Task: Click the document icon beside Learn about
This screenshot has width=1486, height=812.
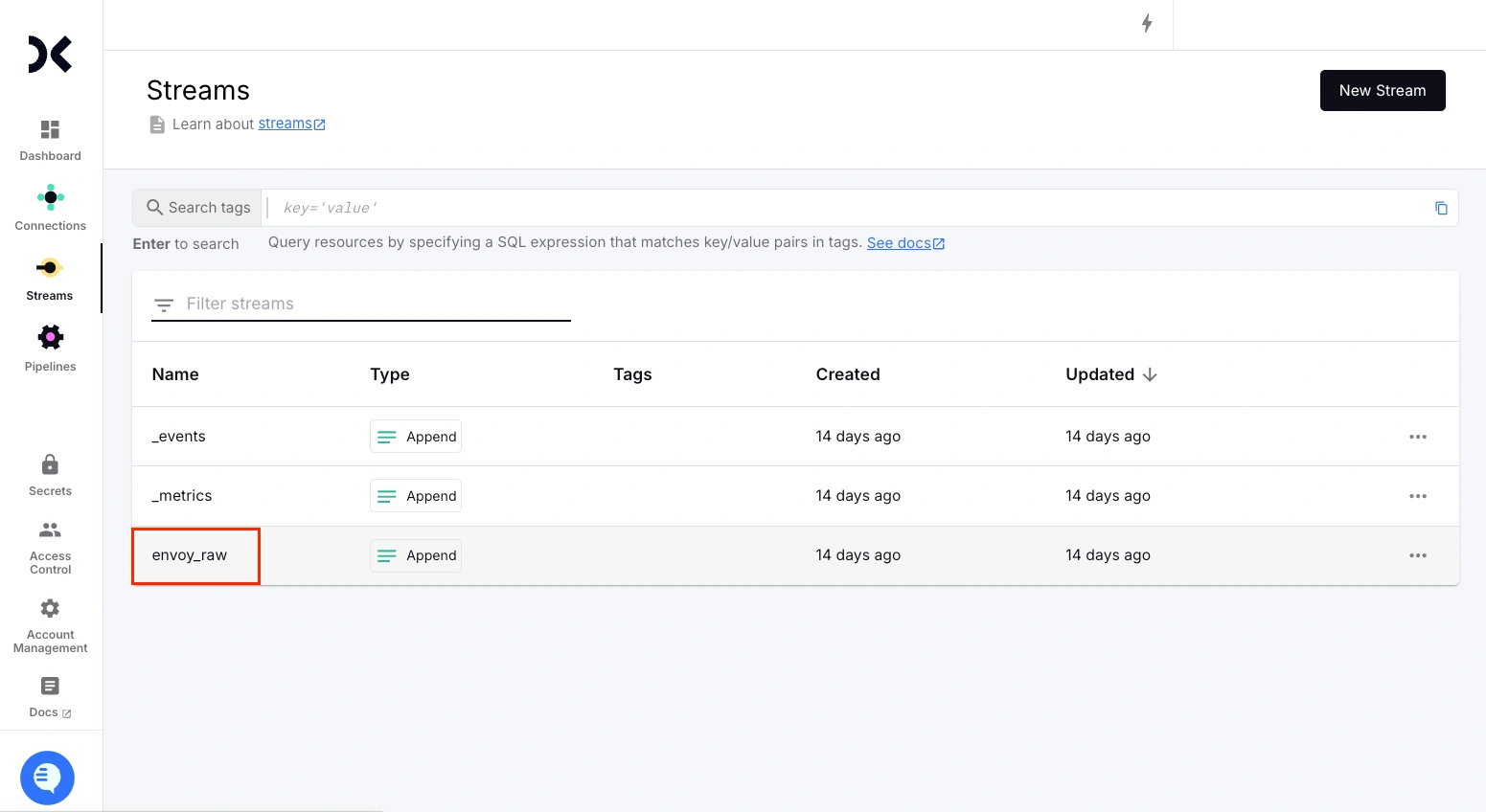Action: tap(157, 124)
